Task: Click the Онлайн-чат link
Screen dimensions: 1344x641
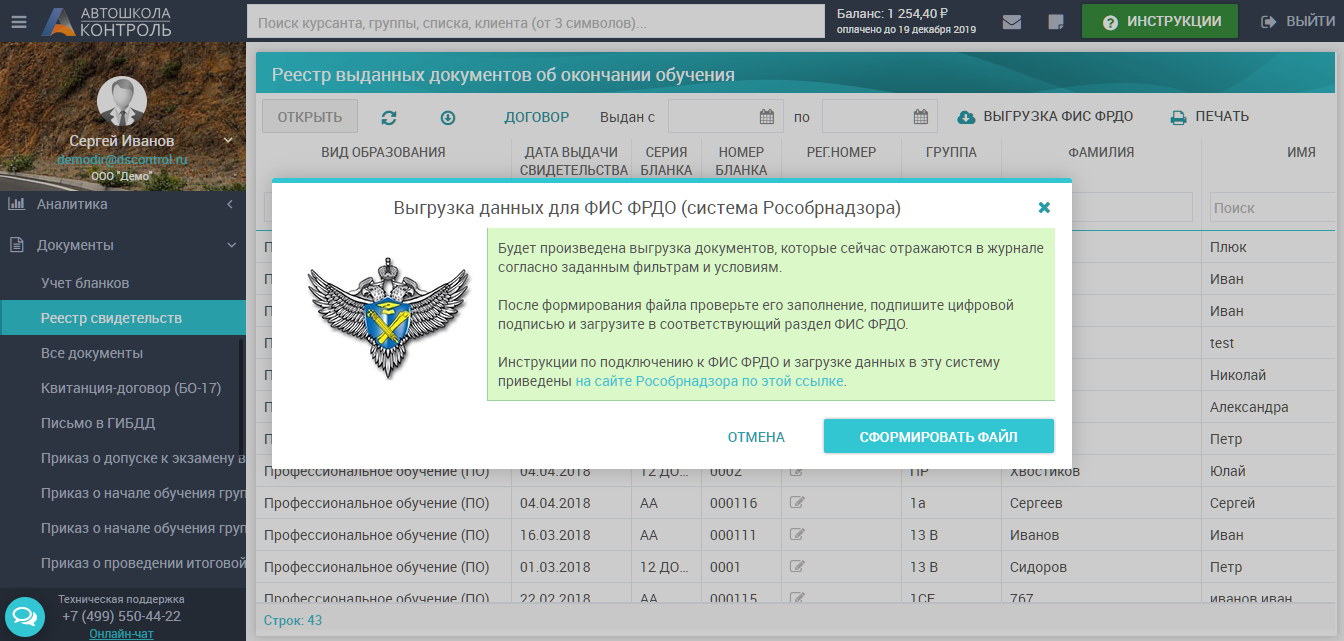Action: 121,634
